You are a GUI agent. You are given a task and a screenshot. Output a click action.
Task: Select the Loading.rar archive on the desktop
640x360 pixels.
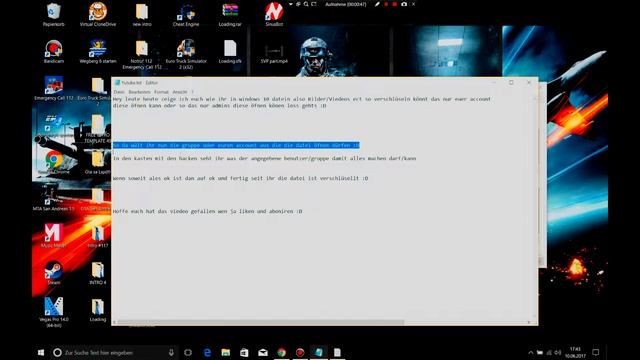pyautogui.click(x=230, y=14)
